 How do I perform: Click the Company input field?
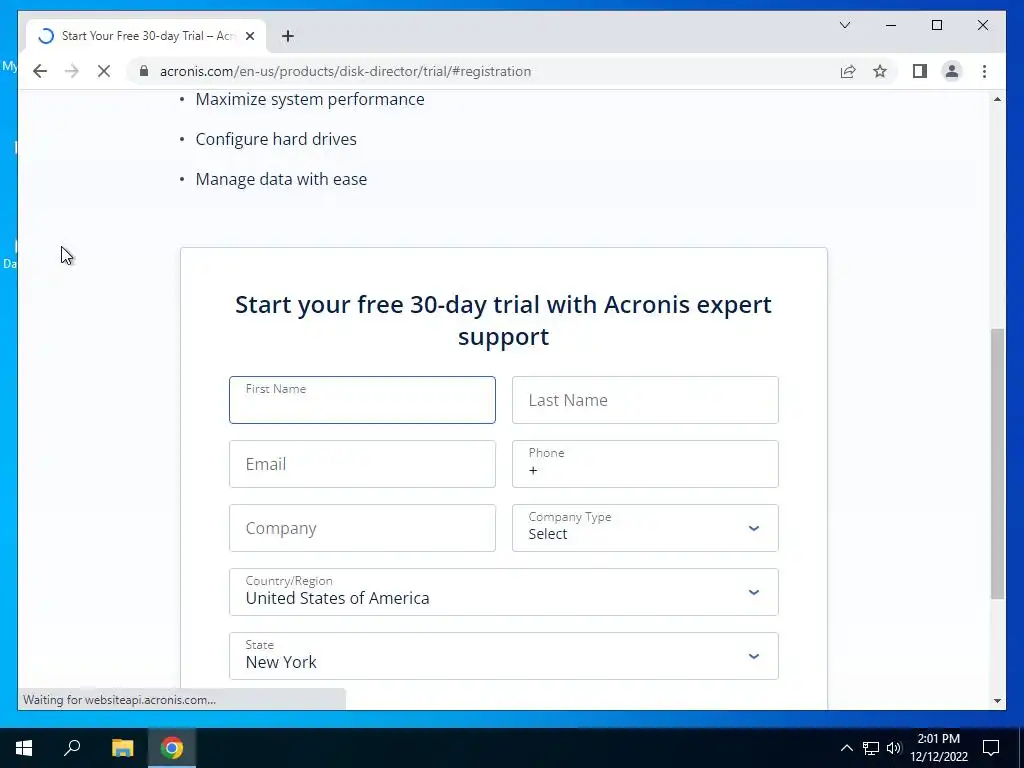[x=362, y=528]
